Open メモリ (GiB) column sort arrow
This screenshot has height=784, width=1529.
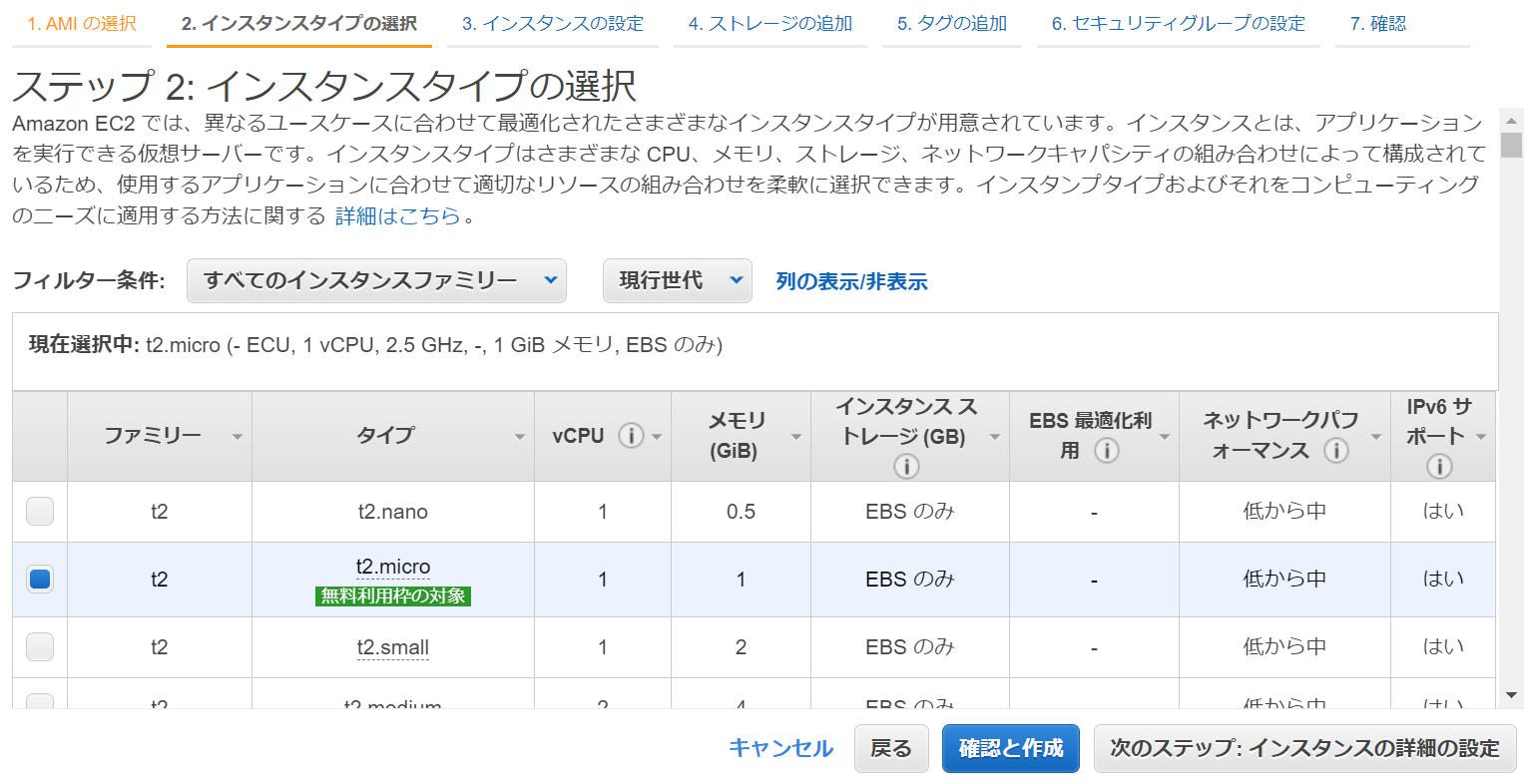(796, 437)
